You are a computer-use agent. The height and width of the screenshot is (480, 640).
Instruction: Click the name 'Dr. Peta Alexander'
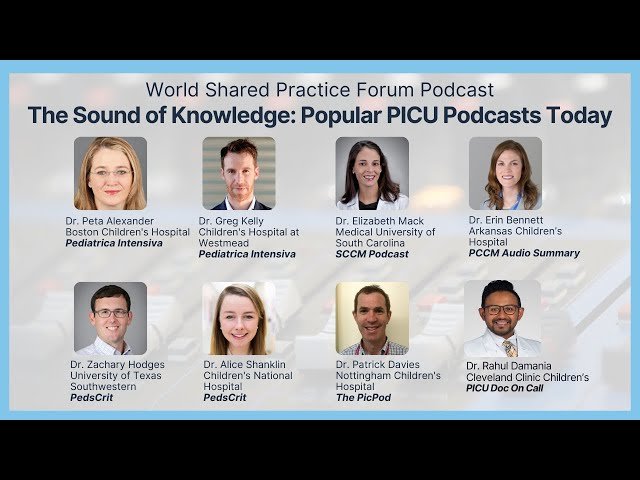coord(109,221)
